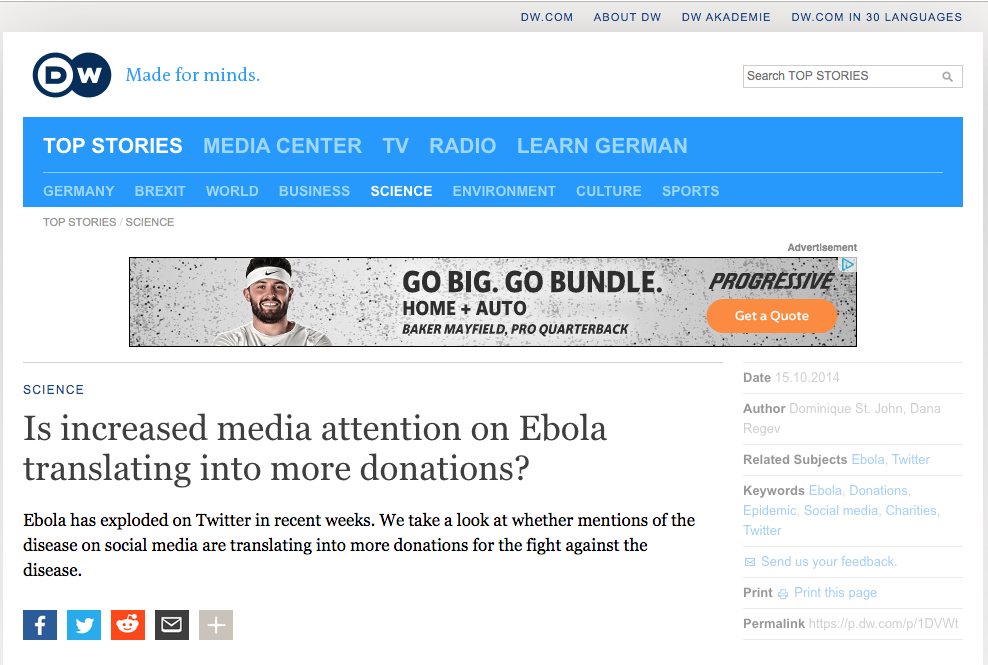Focus the Search TOP STORIES field

853,76
